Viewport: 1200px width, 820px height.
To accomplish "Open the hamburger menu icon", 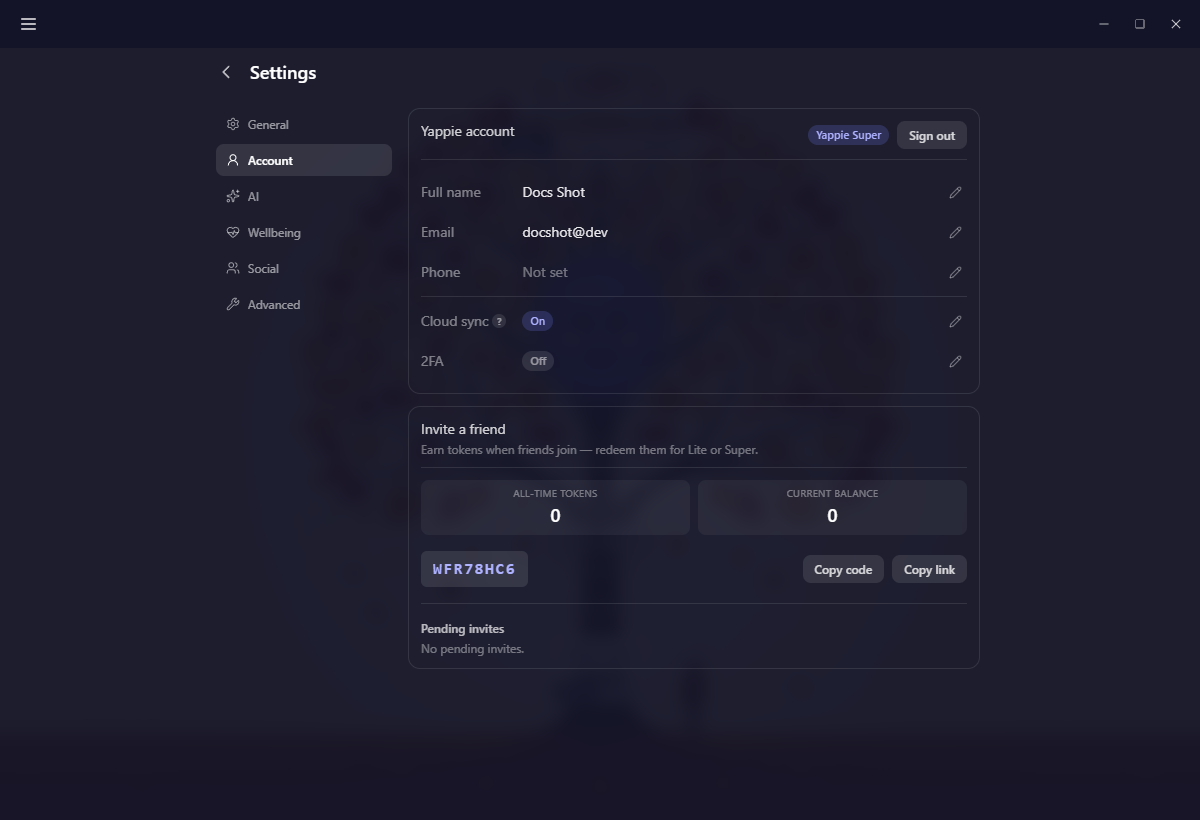I will (28, 24).
